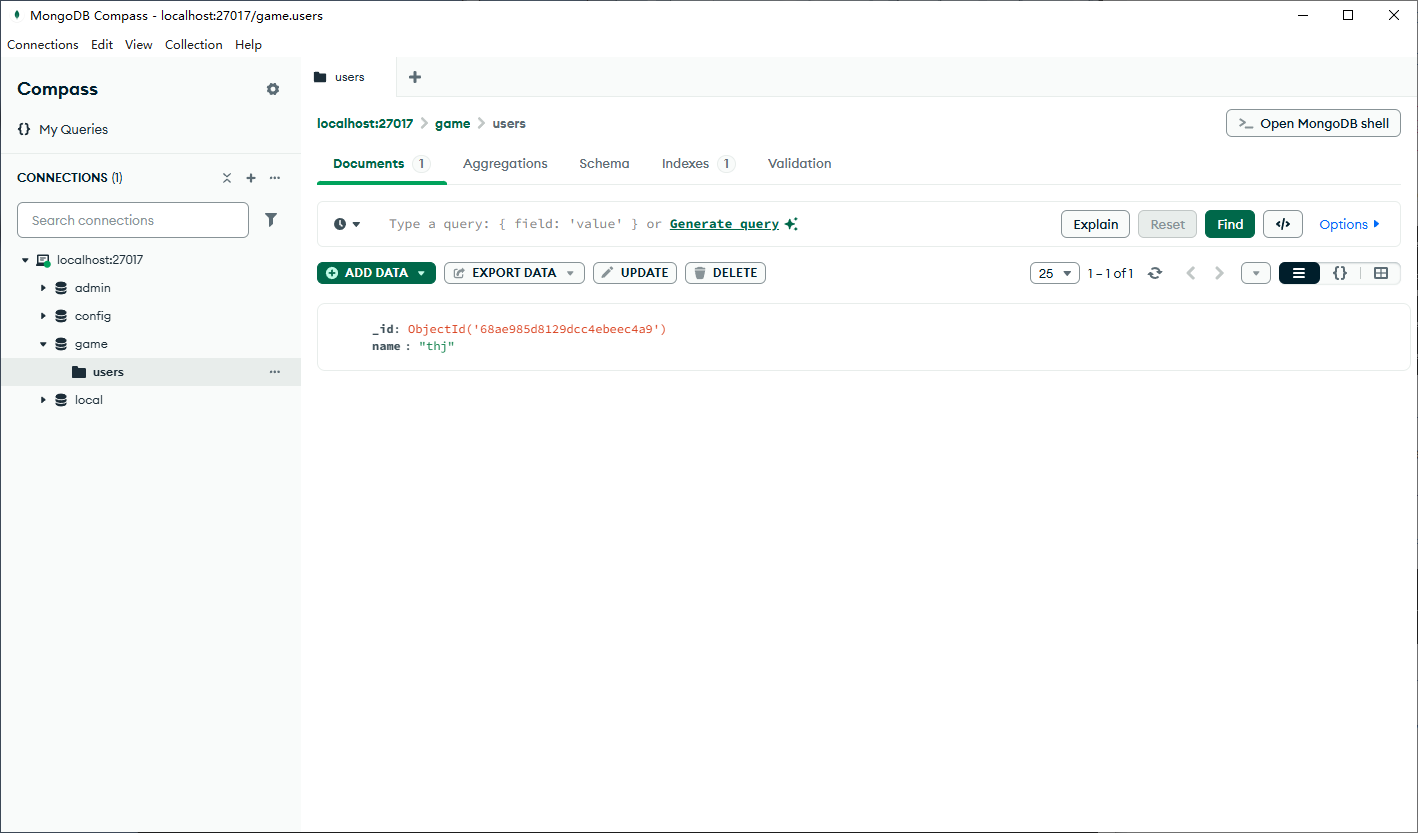Open the ADD DATA dropdown

(x=376, y=273)
